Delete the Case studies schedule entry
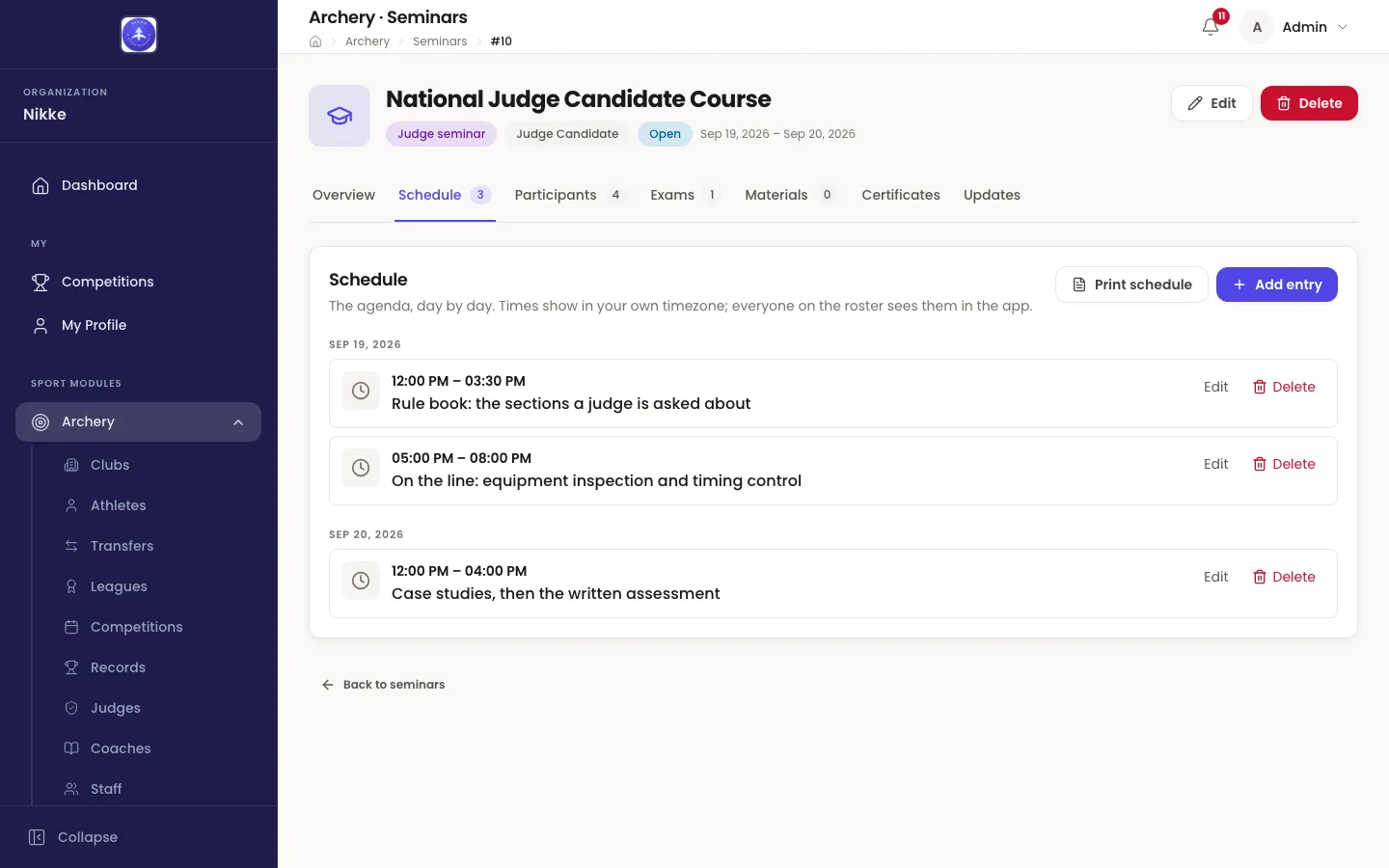Image resolution: width=1389 pixels, height=868 pixels. 1284,577
